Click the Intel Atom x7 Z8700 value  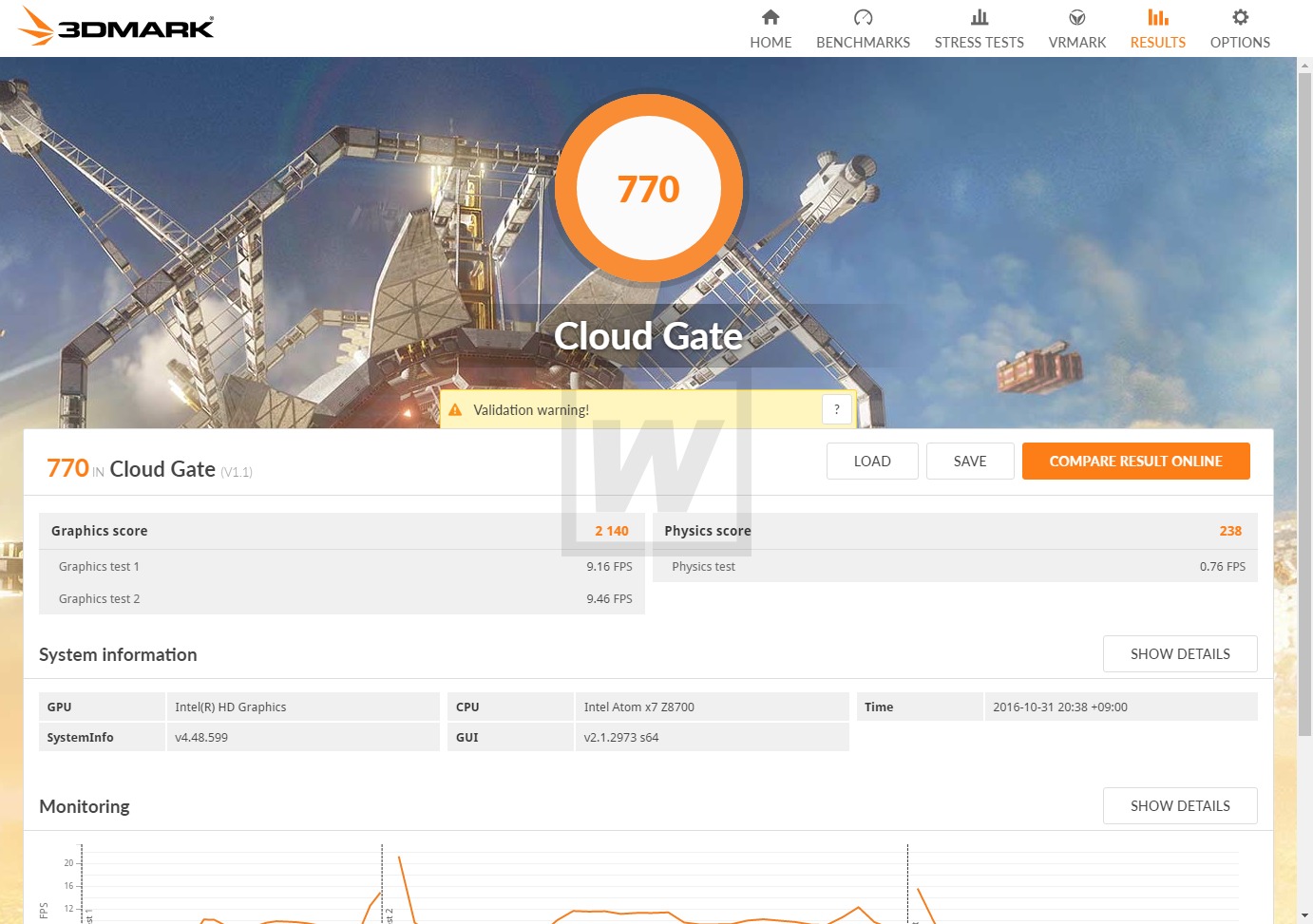(x=639, y=707)
